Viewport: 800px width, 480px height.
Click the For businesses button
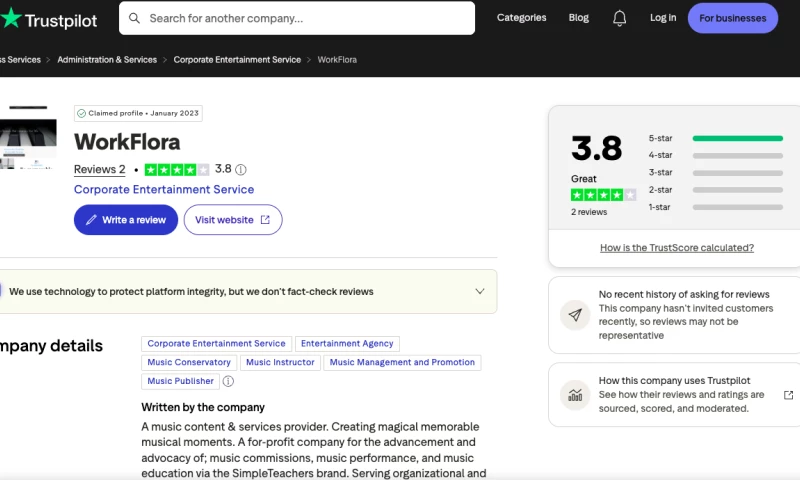(x=733, y=18)
